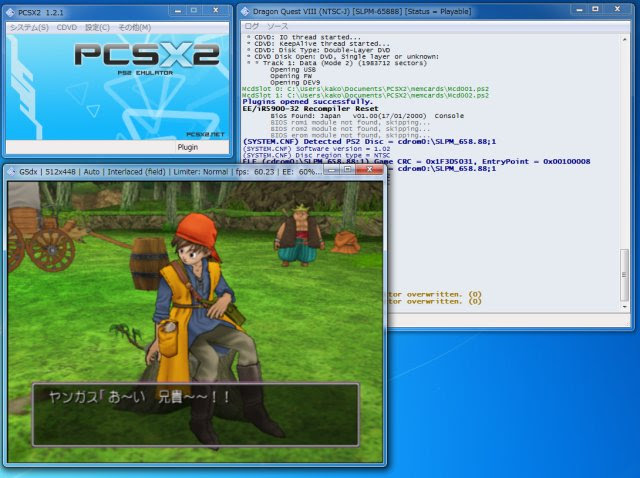Screen dimensions: 640x478
Task: Open the CDVD menu in PCSX2
Action: (67, 27)
